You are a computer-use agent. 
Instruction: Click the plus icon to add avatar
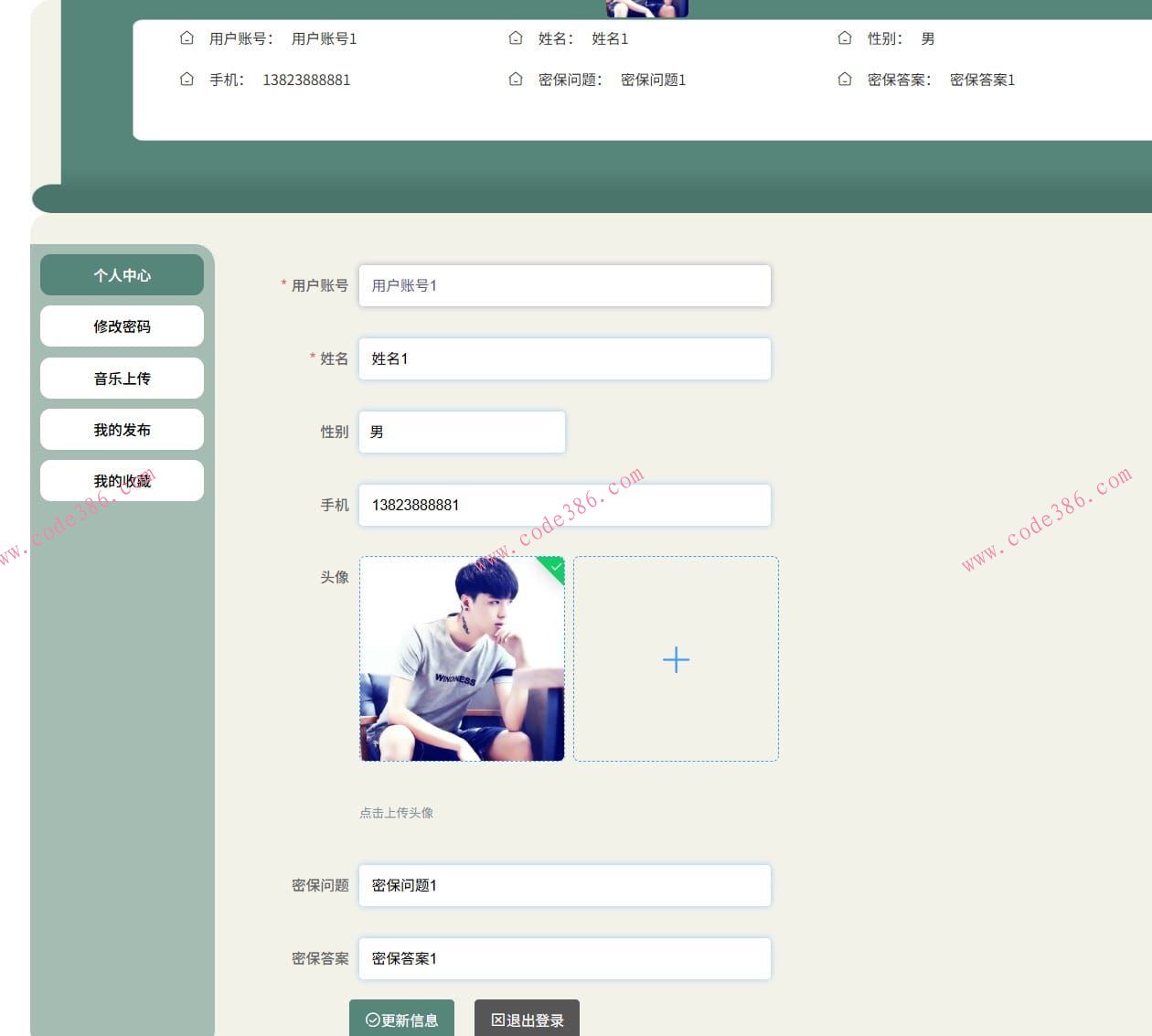[676, 659]
